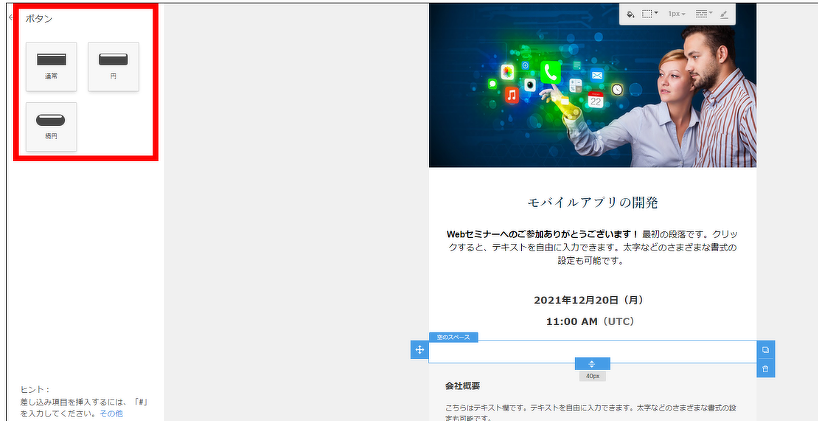
Task: Expand the border line style dropdown
Action: click(x=703, y=14)
